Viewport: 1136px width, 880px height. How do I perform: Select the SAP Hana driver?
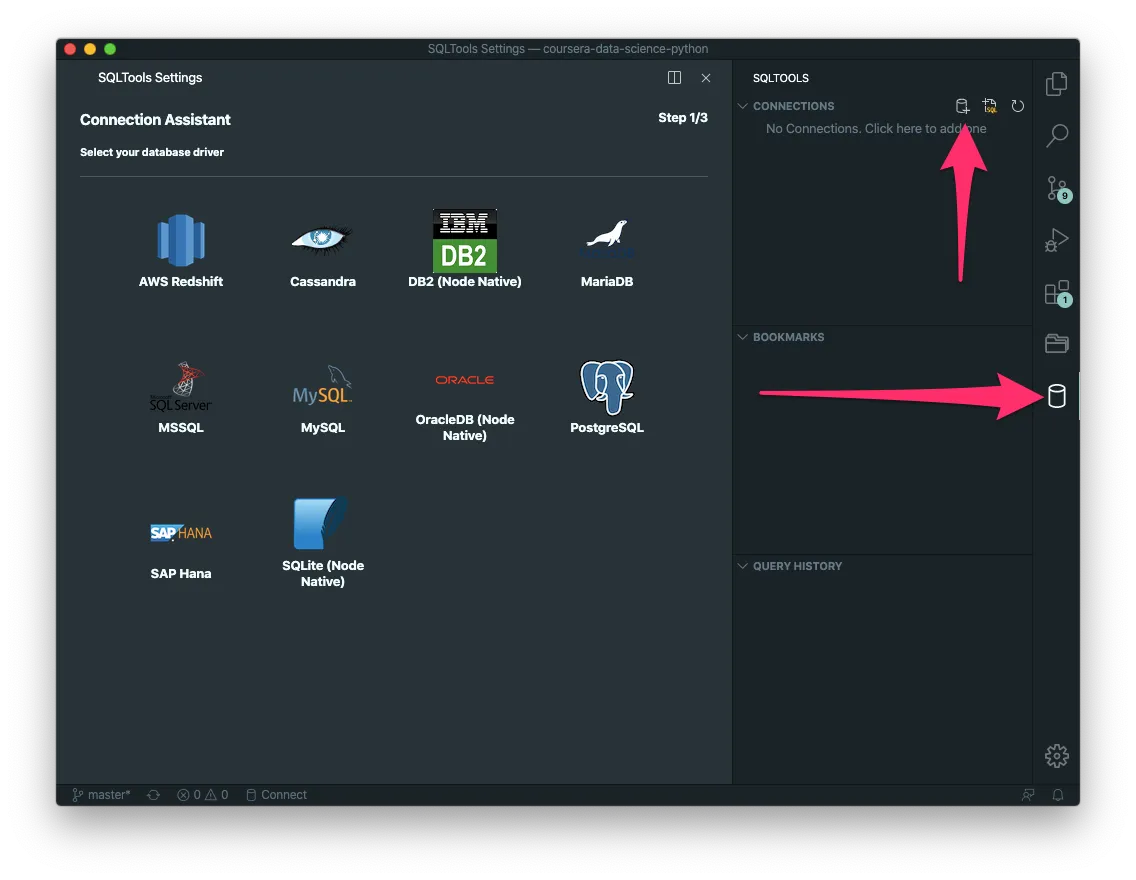(181, 550)
